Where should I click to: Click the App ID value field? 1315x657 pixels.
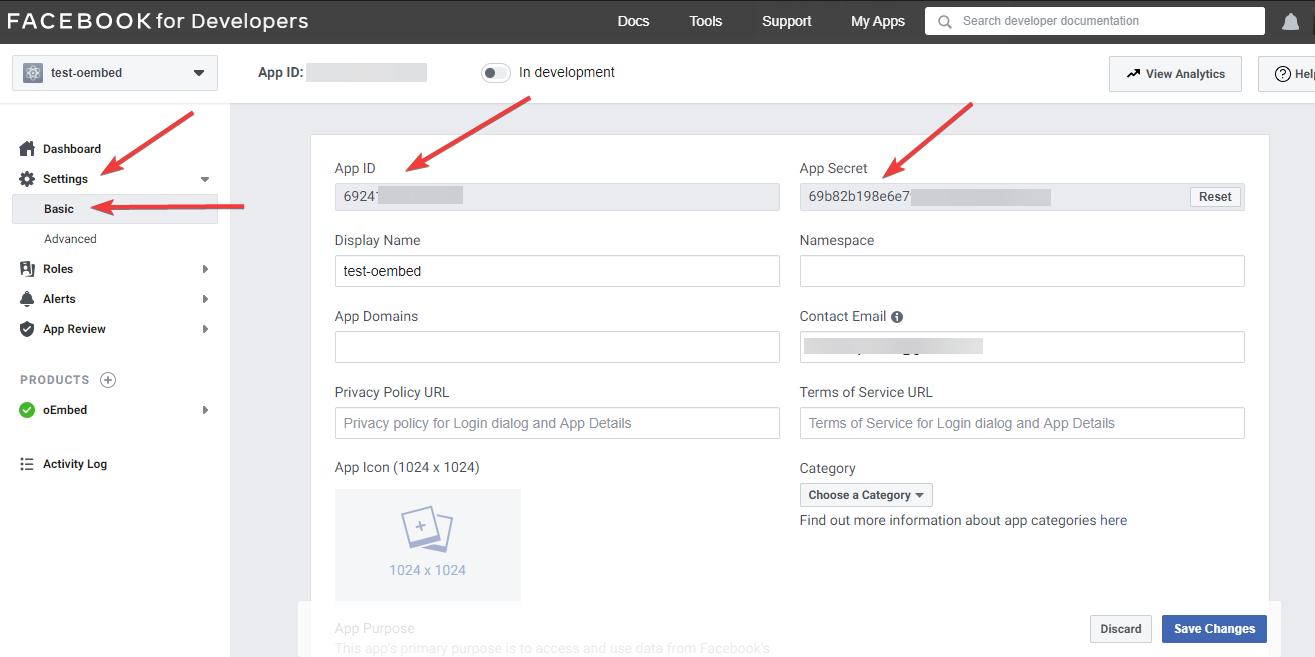(x=557, y=197)
